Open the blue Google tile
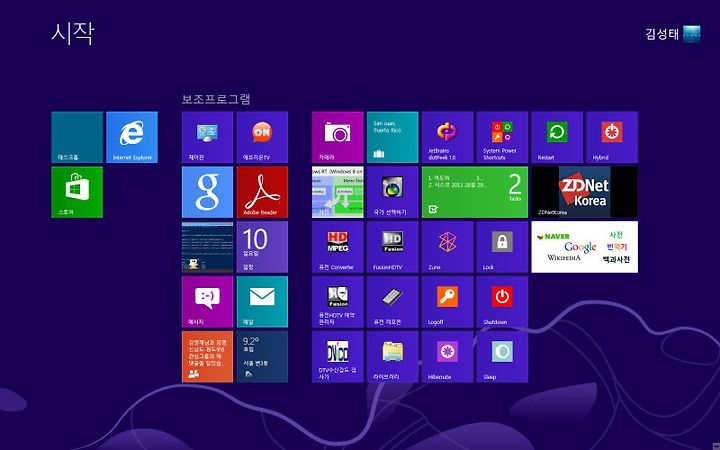The width and height of the screenshot is (720, 450). click(x=208, y=192)
